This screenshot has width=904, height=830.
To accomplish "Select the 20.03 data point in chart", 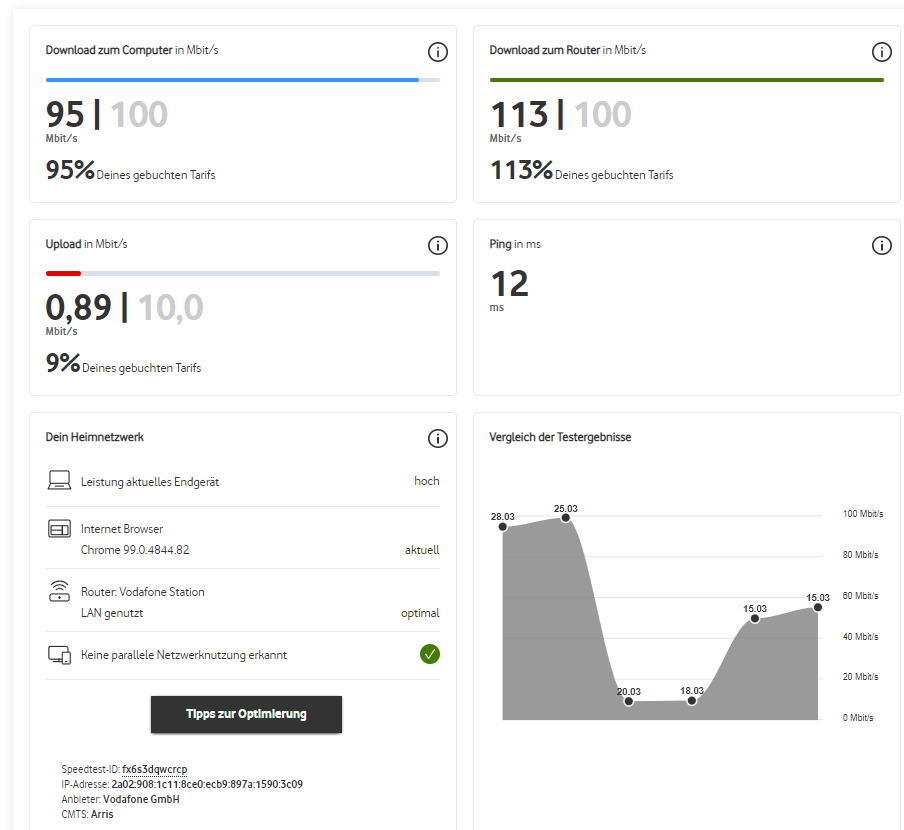I will pyautogui.click(x=628, y=701).
